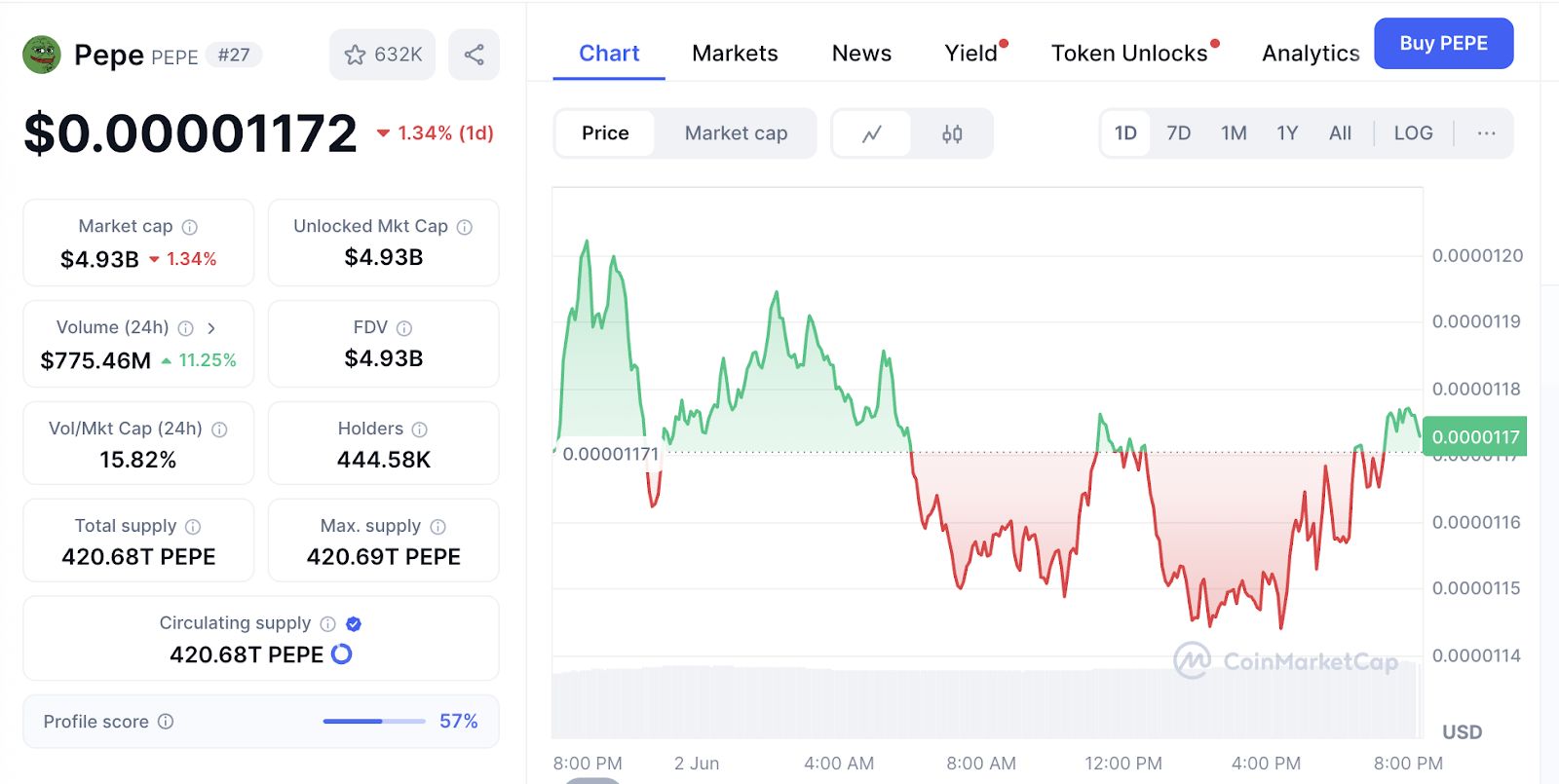This screenshot has height=784, width=1559.
Task: Click the share icon button
Action: click(x=474, y=55)
